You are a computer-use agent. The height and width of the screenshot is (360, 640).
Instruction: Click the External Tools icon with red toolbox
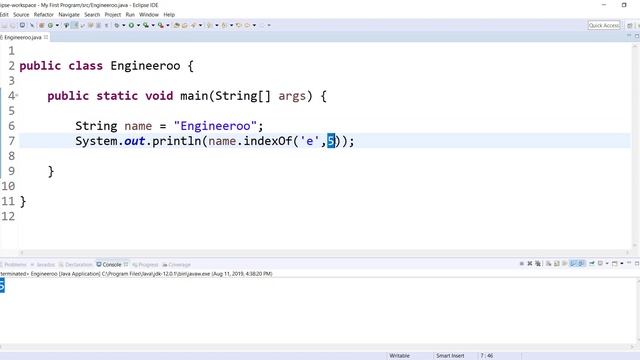point(160,25)
